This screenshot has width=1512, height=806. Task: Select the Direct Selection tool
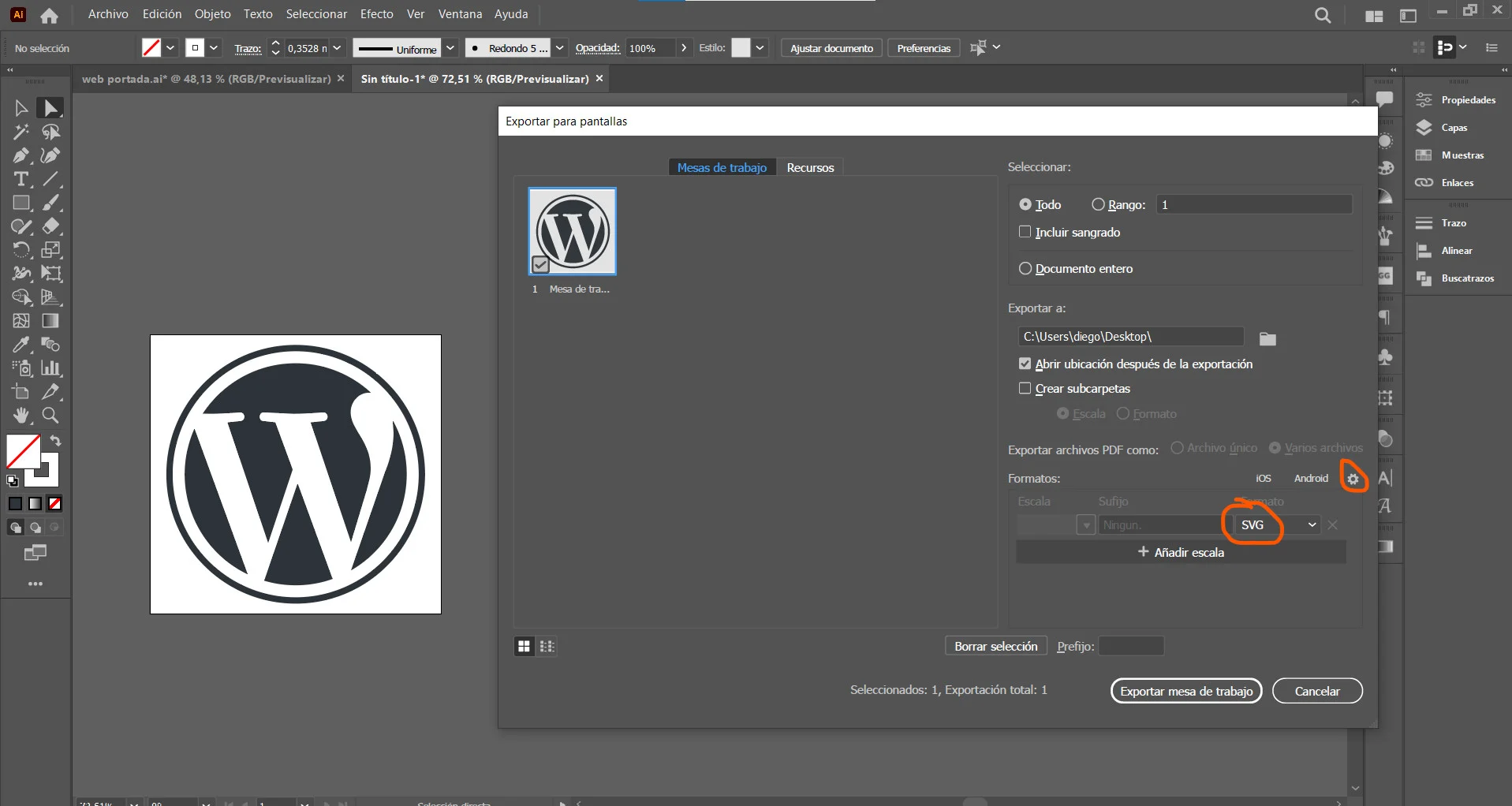(50, 108)
